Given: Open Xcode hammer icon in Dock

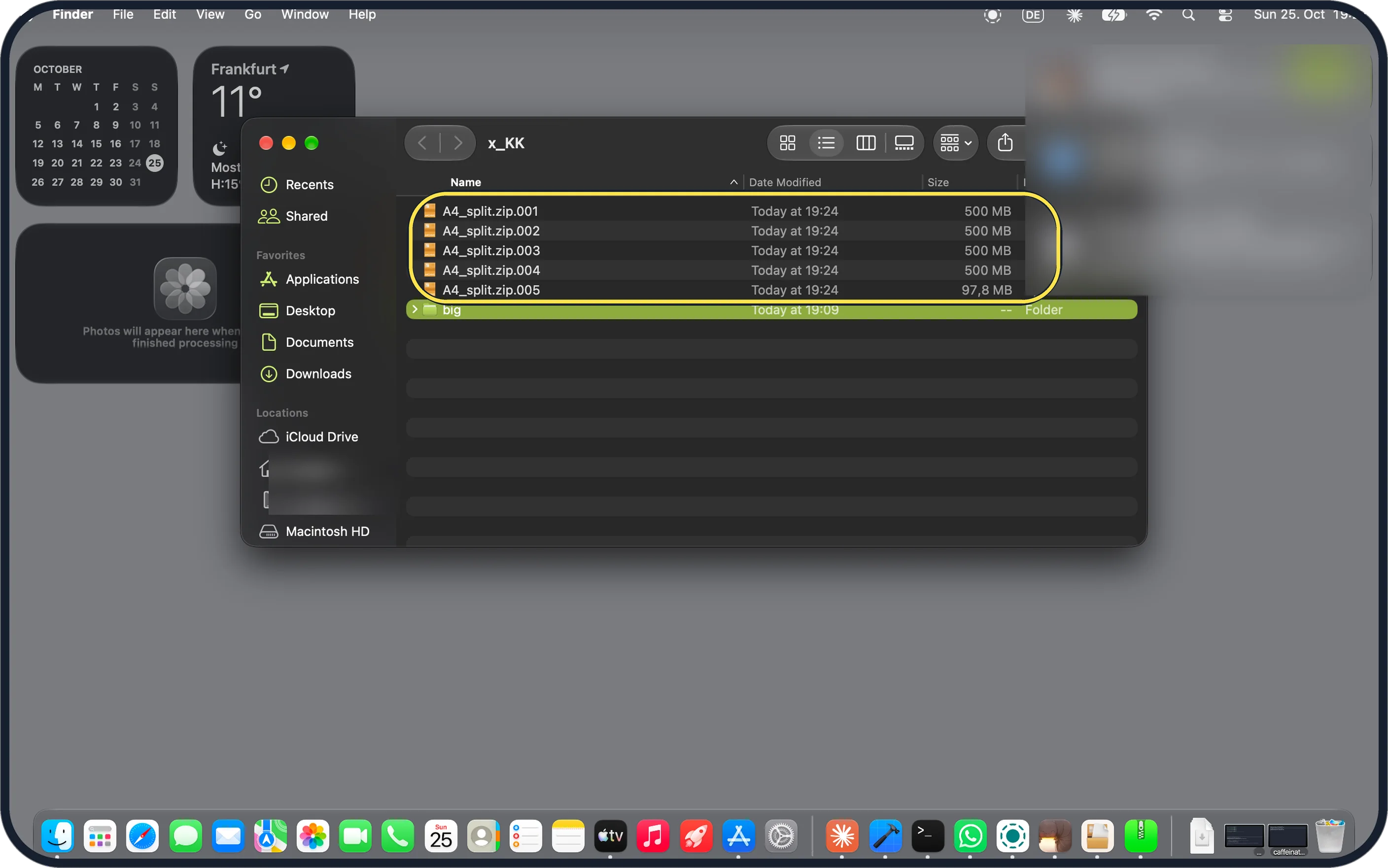Looking at the screenshot, I should [x=885, y=836].
